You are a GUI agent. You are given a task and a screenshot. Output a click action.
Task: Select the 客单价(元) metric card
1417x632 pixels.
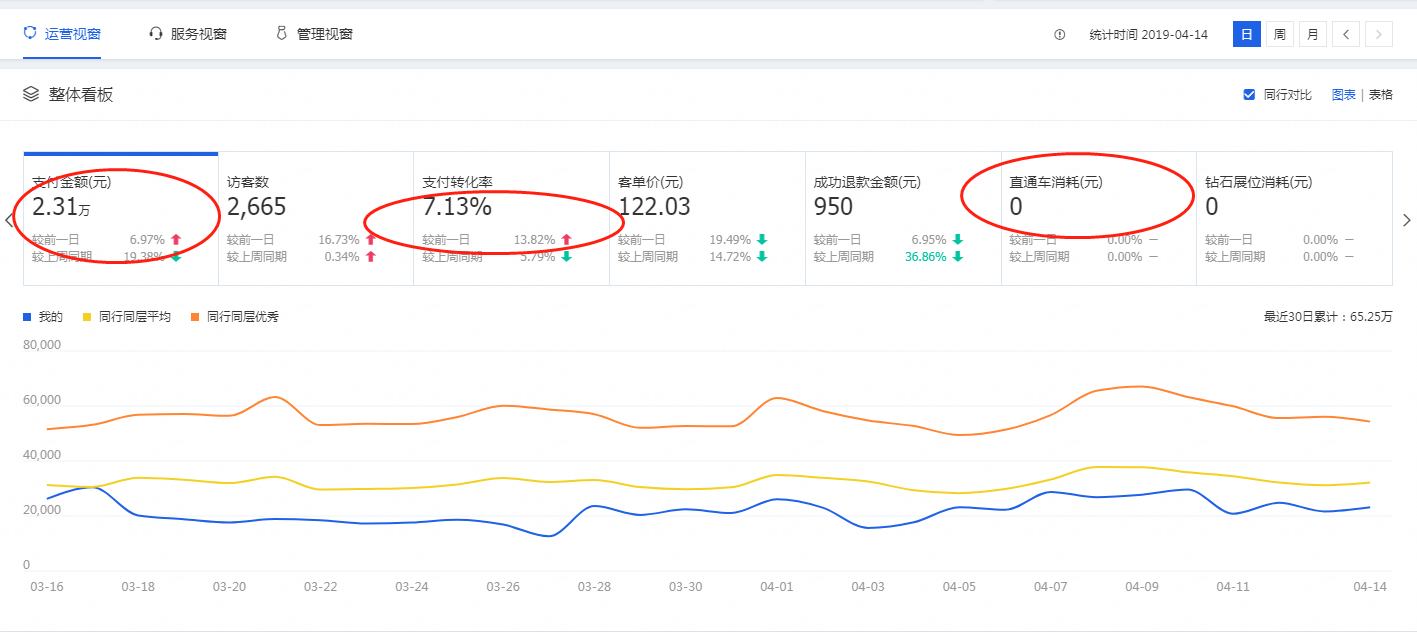(708, 218)
